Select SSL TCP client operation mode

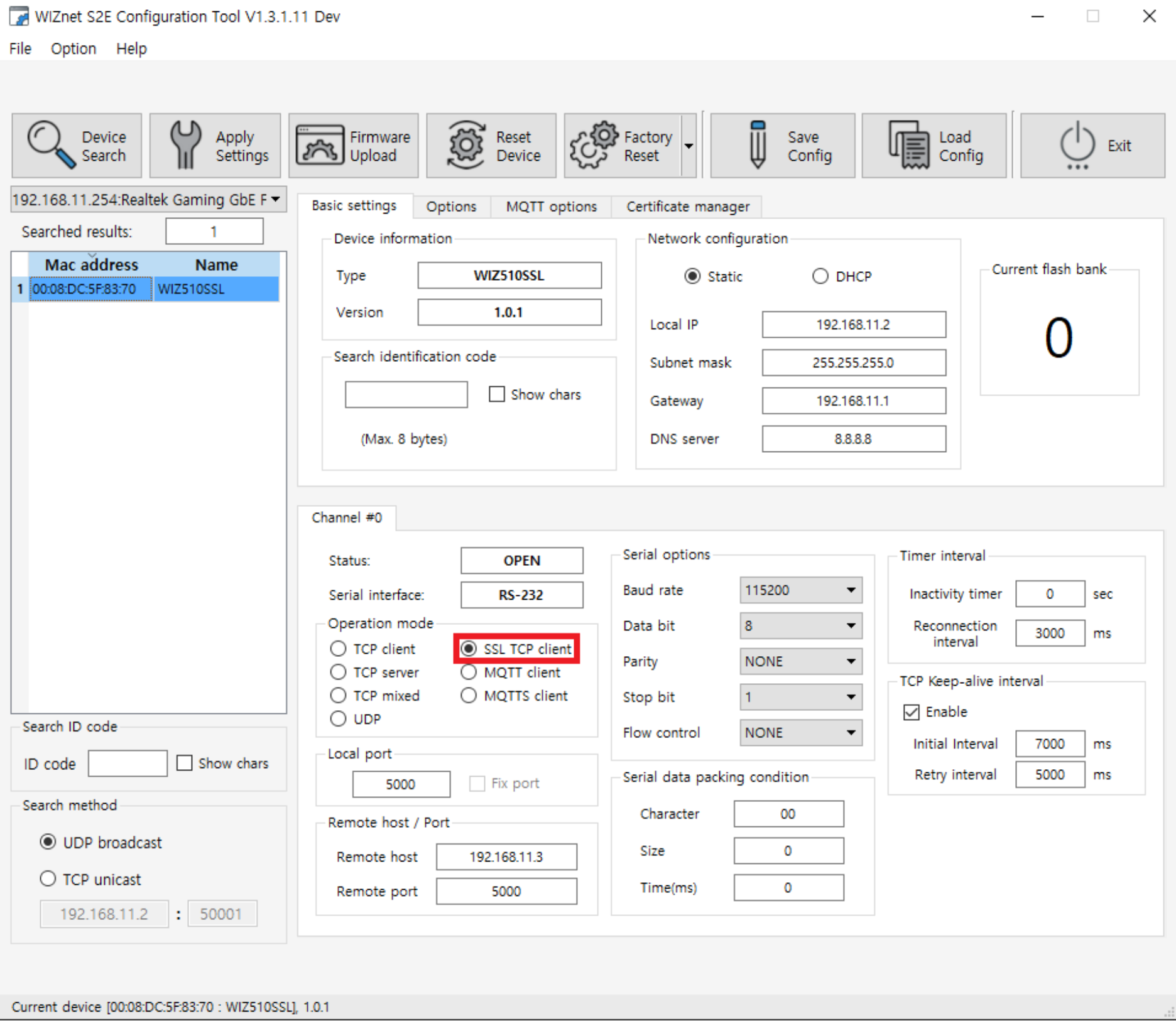pos(469,649)
